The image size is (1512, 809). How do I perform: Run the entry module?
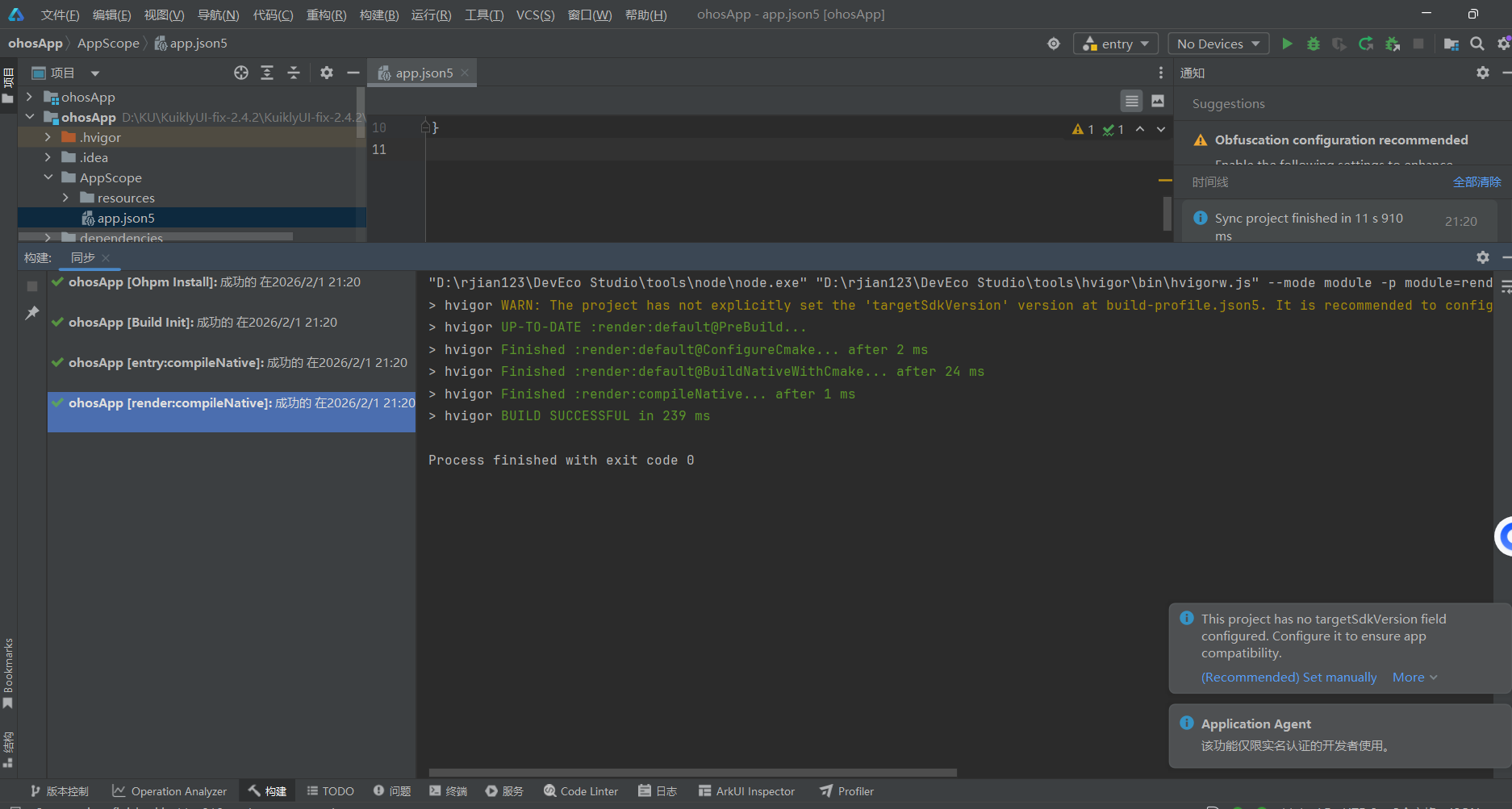point(1287,44)
